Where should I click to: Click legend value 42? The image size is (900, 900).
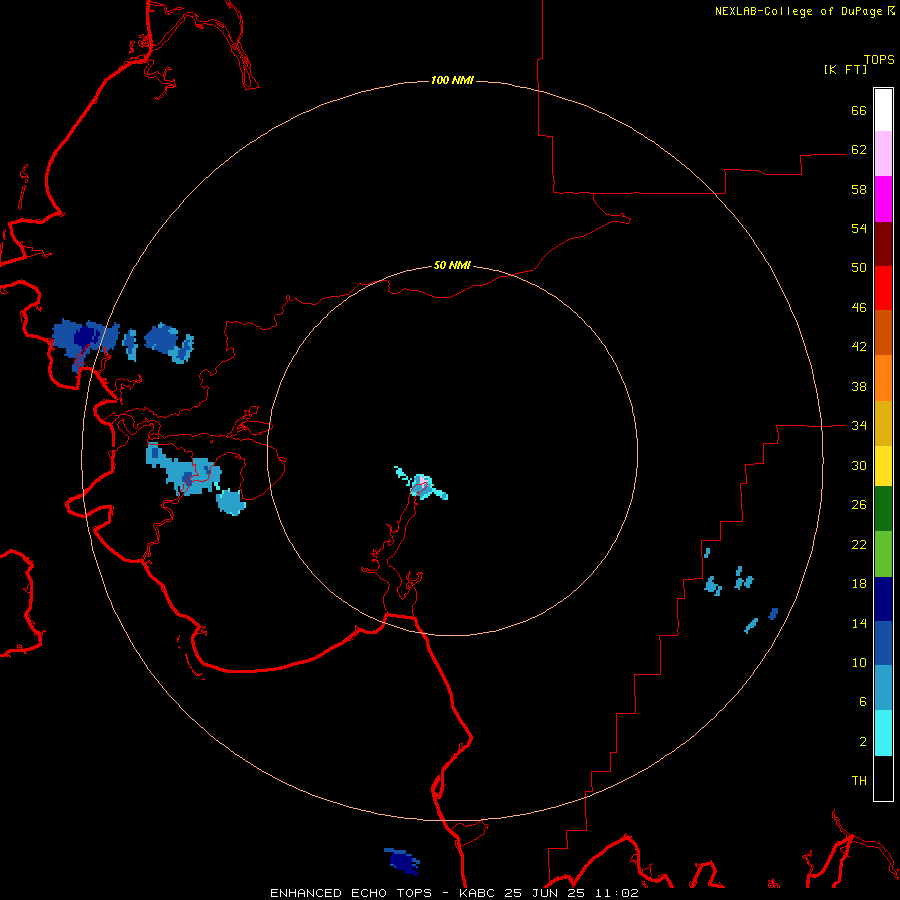coord(859,347)
